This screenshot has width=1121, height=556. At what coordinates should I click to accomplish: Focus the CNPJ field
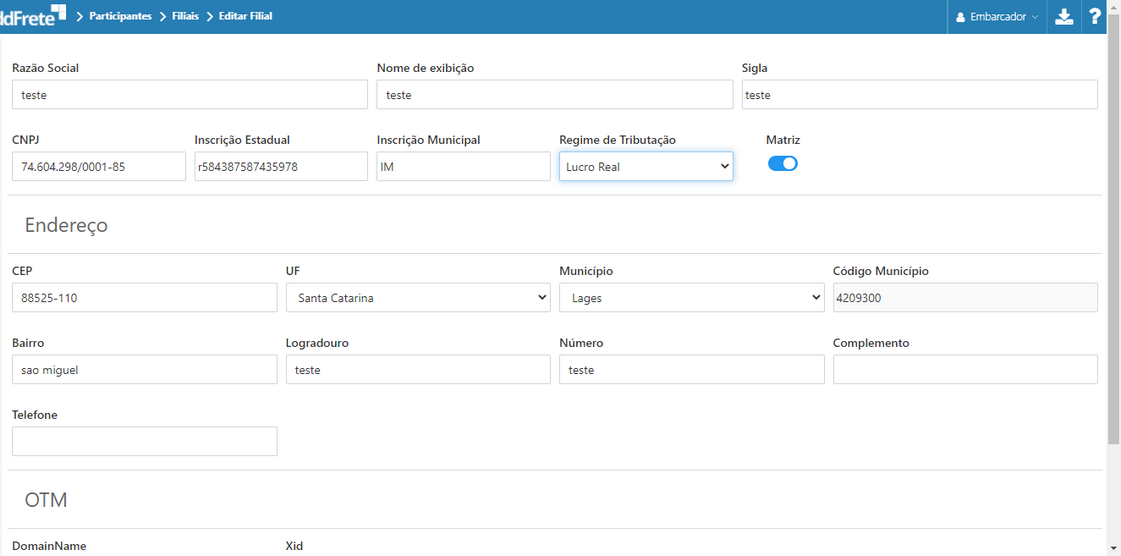coord(98,167)
